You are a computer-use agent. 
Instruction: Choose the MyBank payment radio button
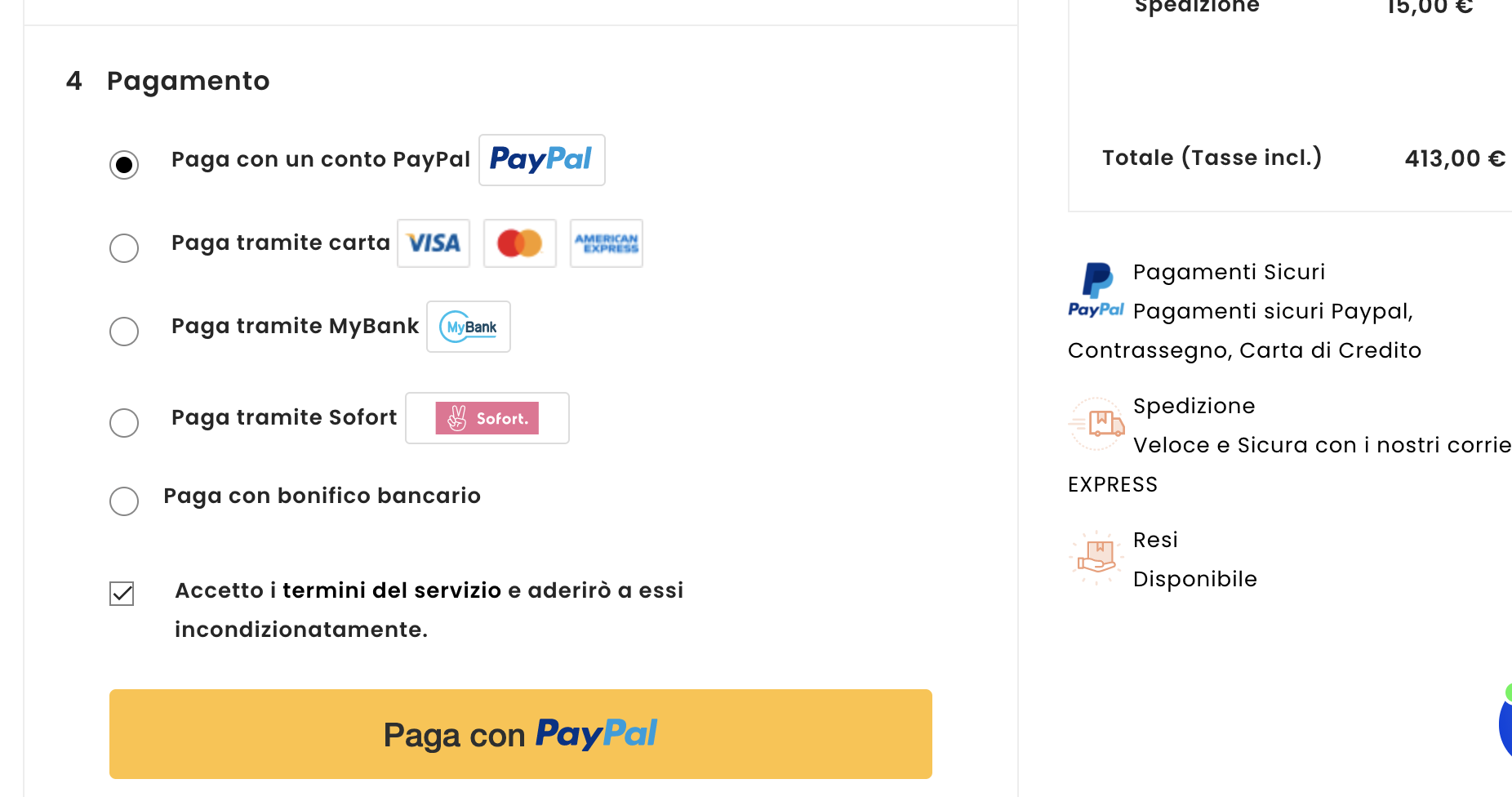click(124, 332)
